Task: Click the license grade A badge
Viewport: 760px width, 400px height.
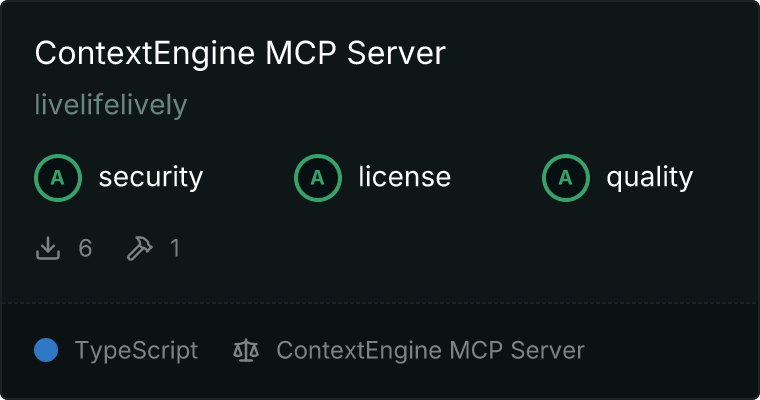Action: pos(317,178)
